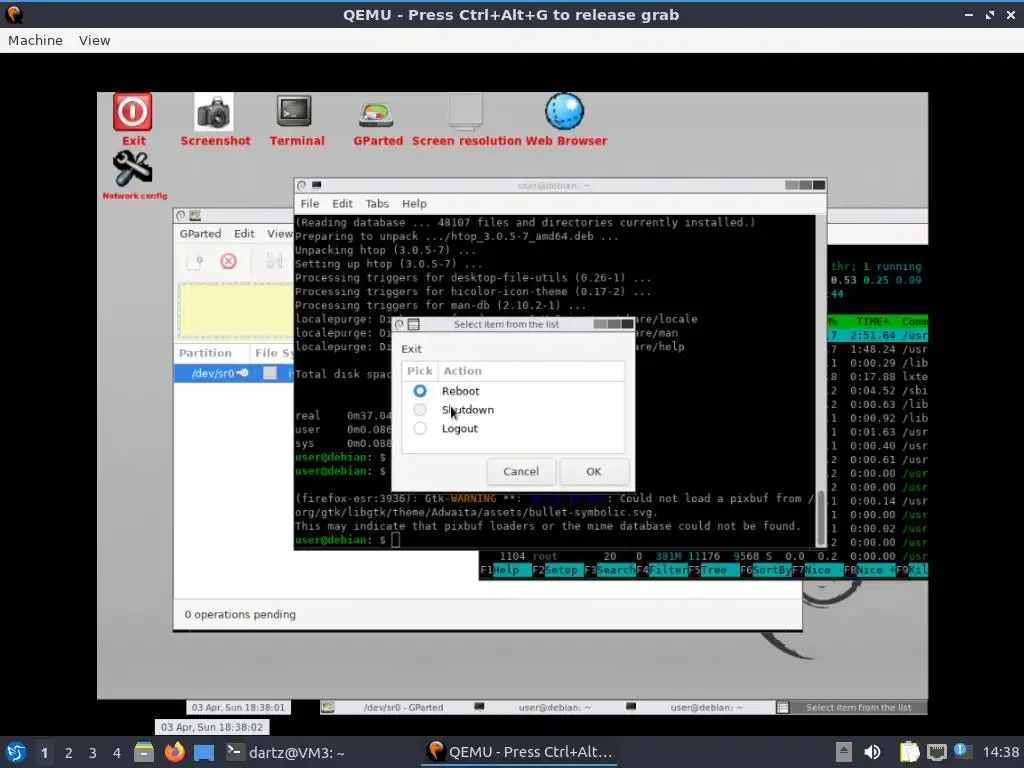The width and height of the screenshot is (1024, 768).
Task: Click the update notifier tray icon
Action: pyautogui.click(x=961, y=751)
